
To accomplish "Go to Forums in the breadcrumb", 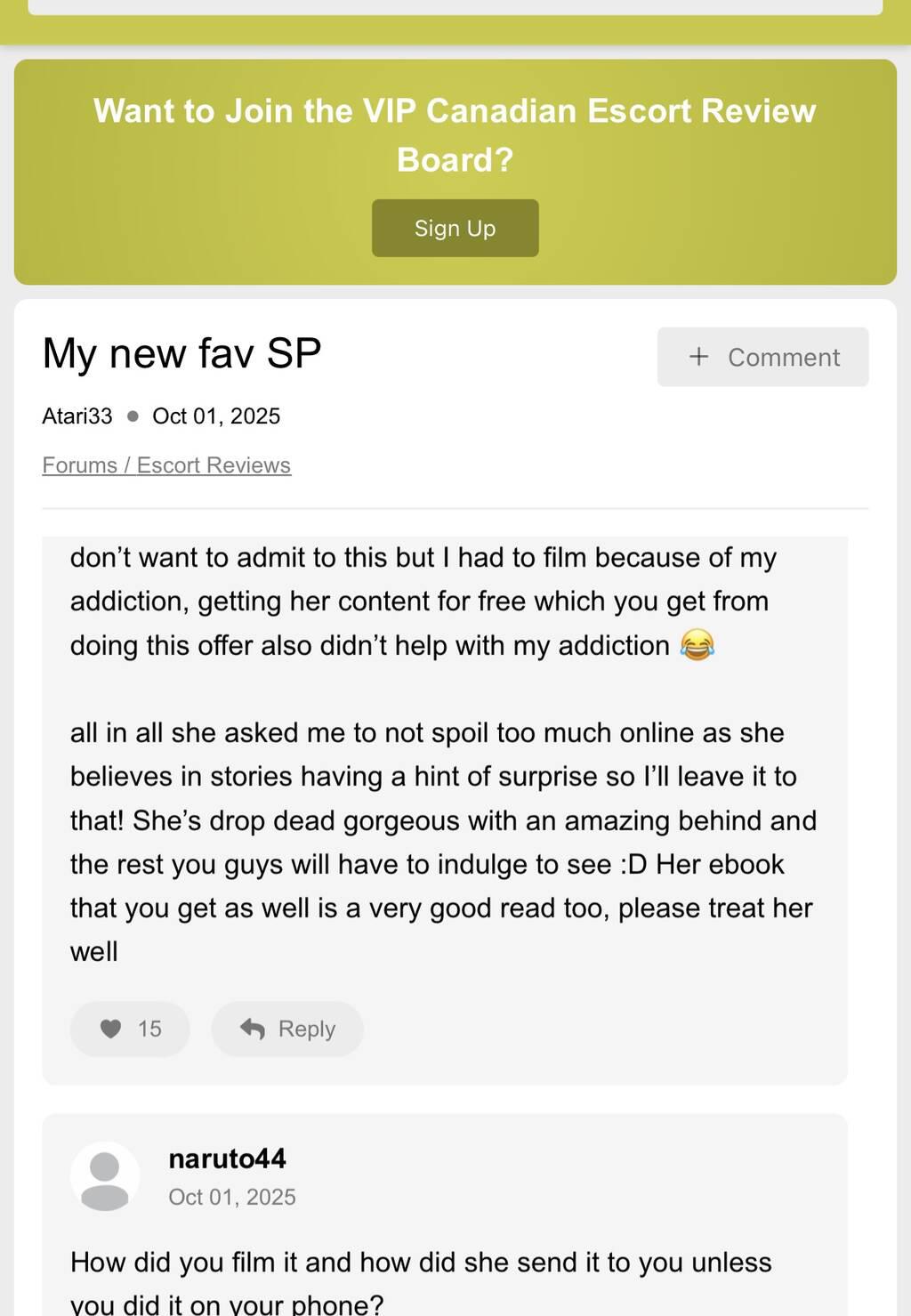I will tap(79, 465).
